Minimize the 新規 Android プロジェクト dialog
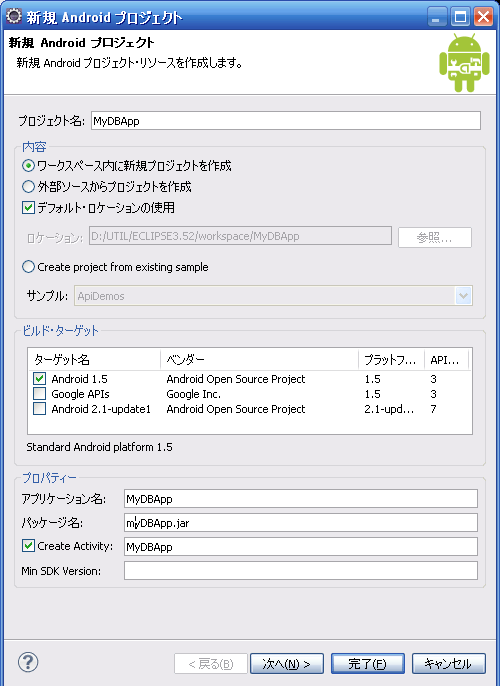The height and width of the screenshot is (686, 500). click(436, 17)
